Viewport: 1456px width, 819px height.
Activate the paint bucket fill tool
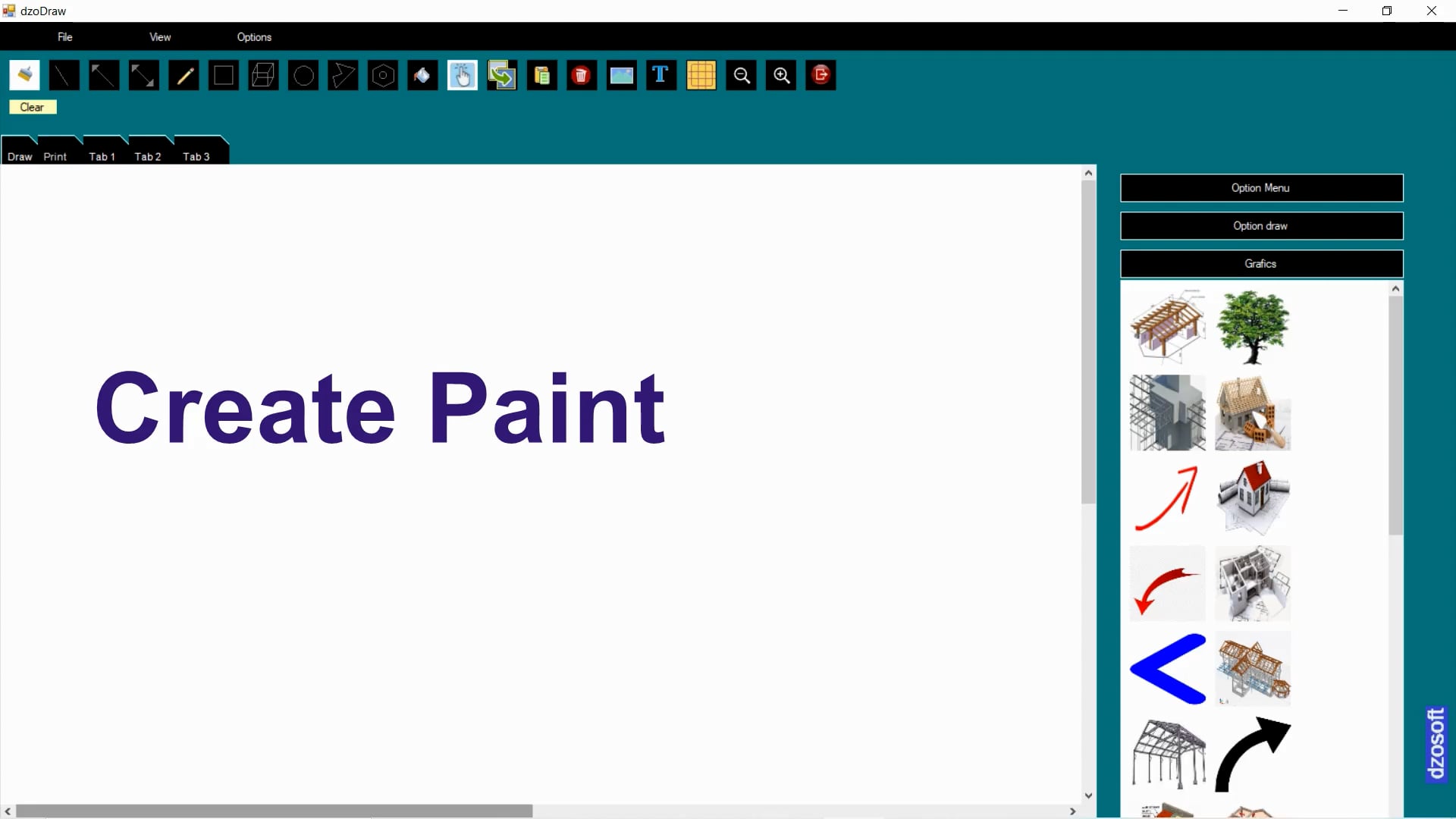(x=422, y=75)
